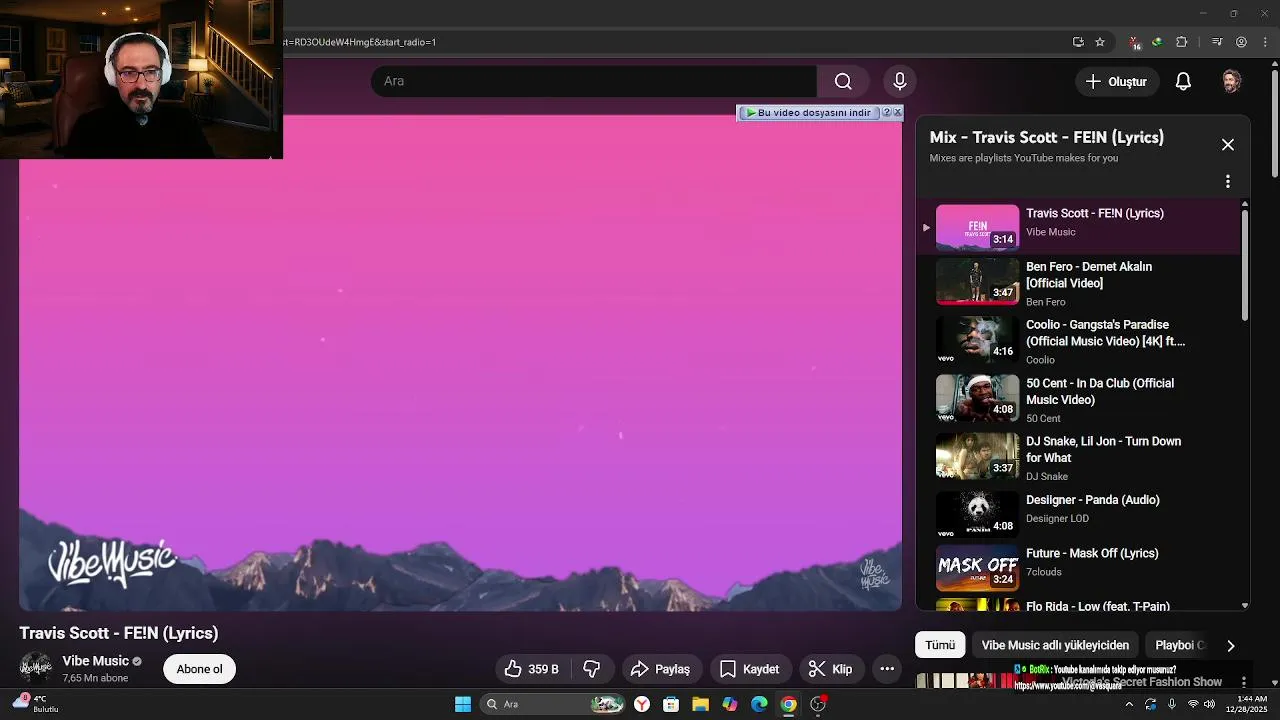This screenshot has width=1280, height=720.
Task: Click the Vibe Music verified badge
Action: pos(137,661)
